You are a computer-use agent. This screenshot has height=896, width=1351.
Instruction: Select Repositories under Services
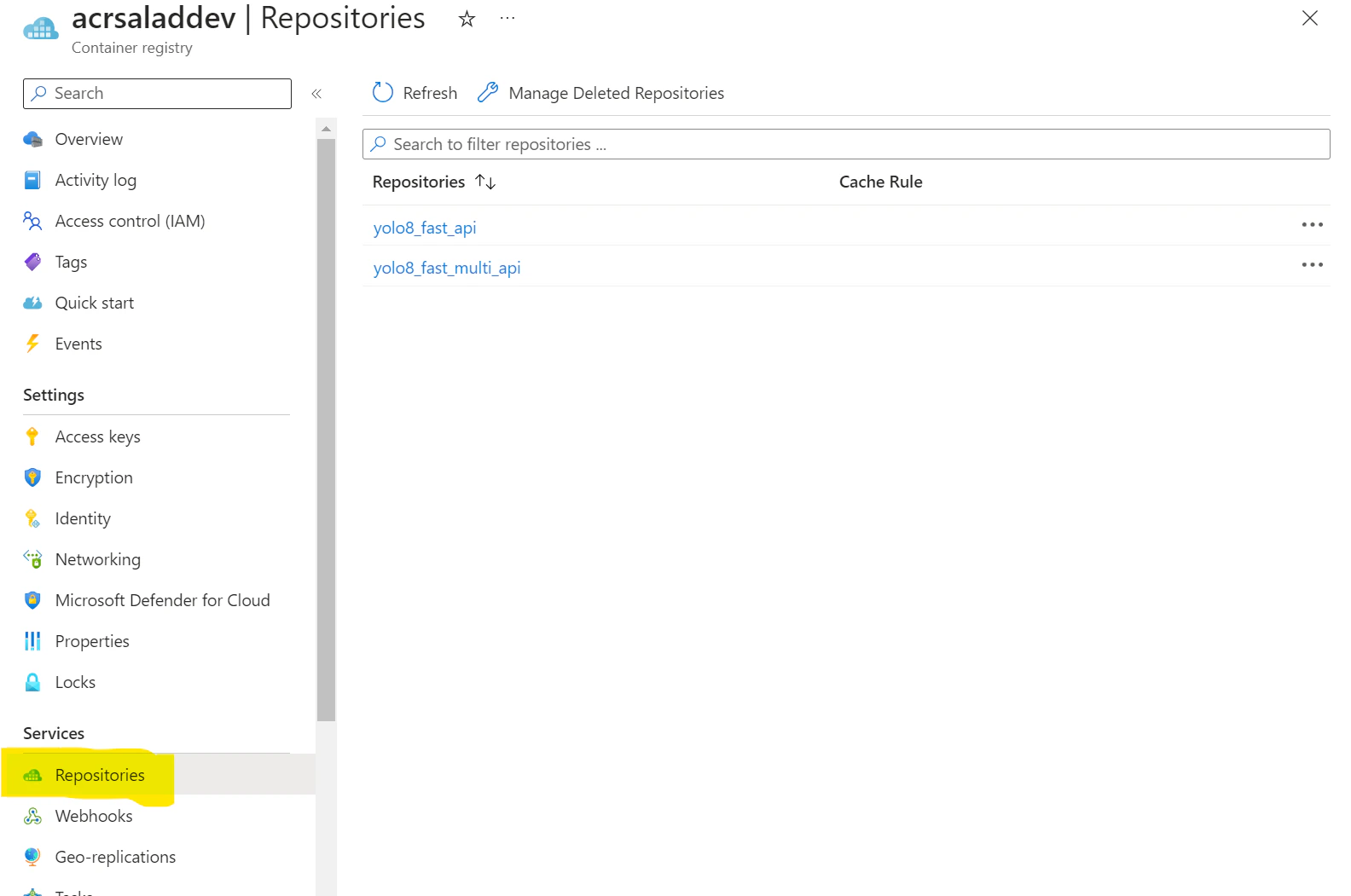[x=100, y=775]
